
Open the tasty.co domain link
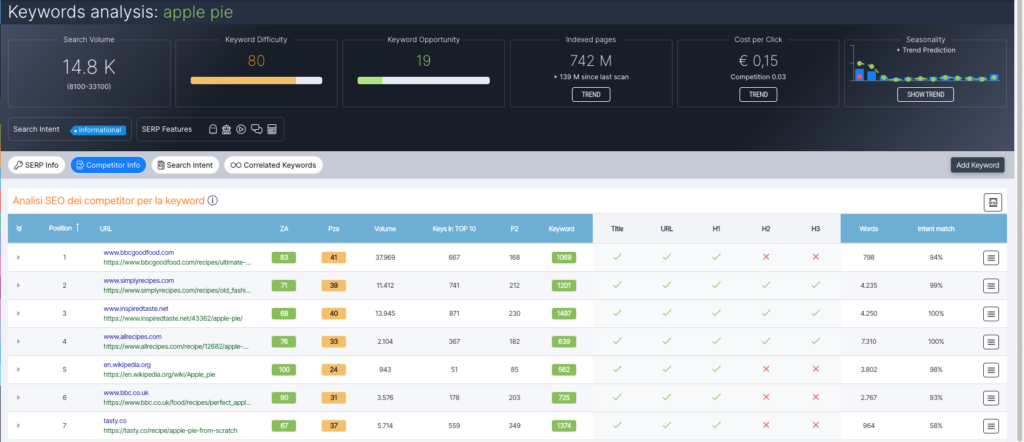(115, 420)
